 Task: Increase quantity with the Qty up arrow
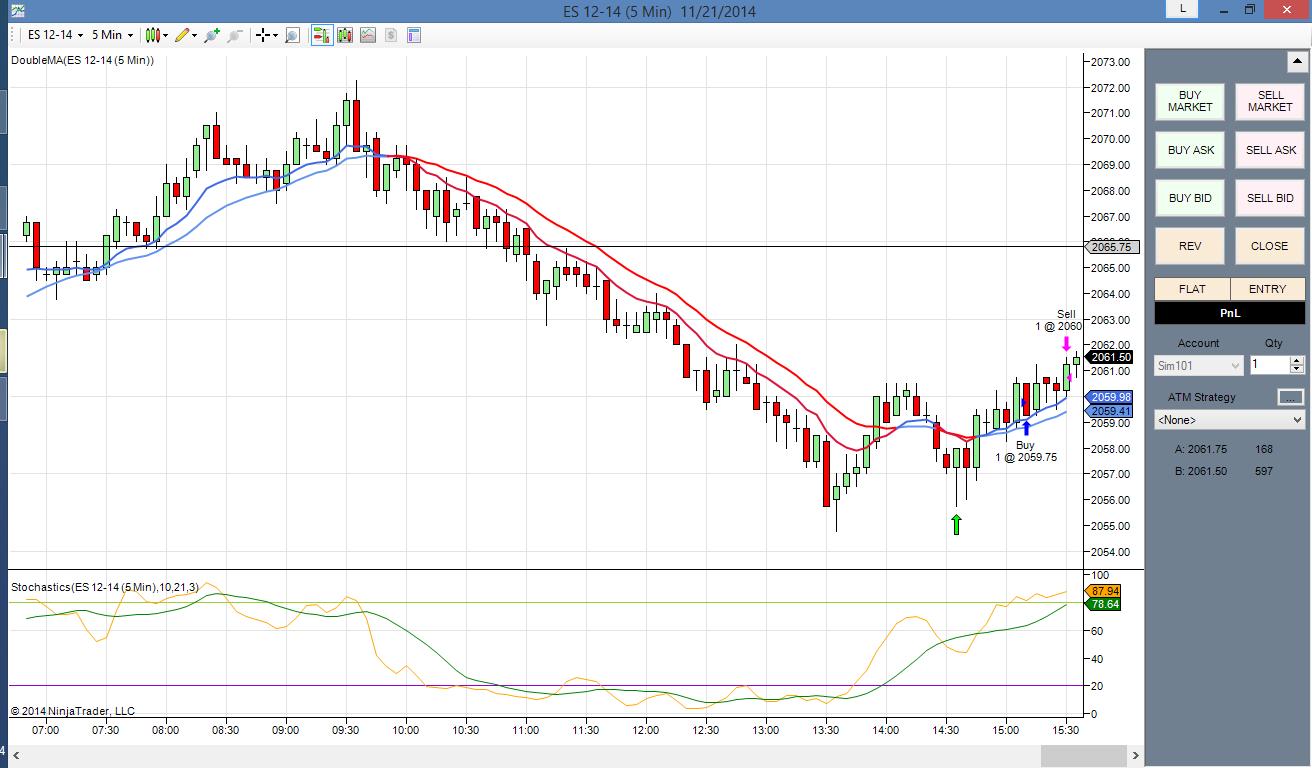click(1298, 361)
